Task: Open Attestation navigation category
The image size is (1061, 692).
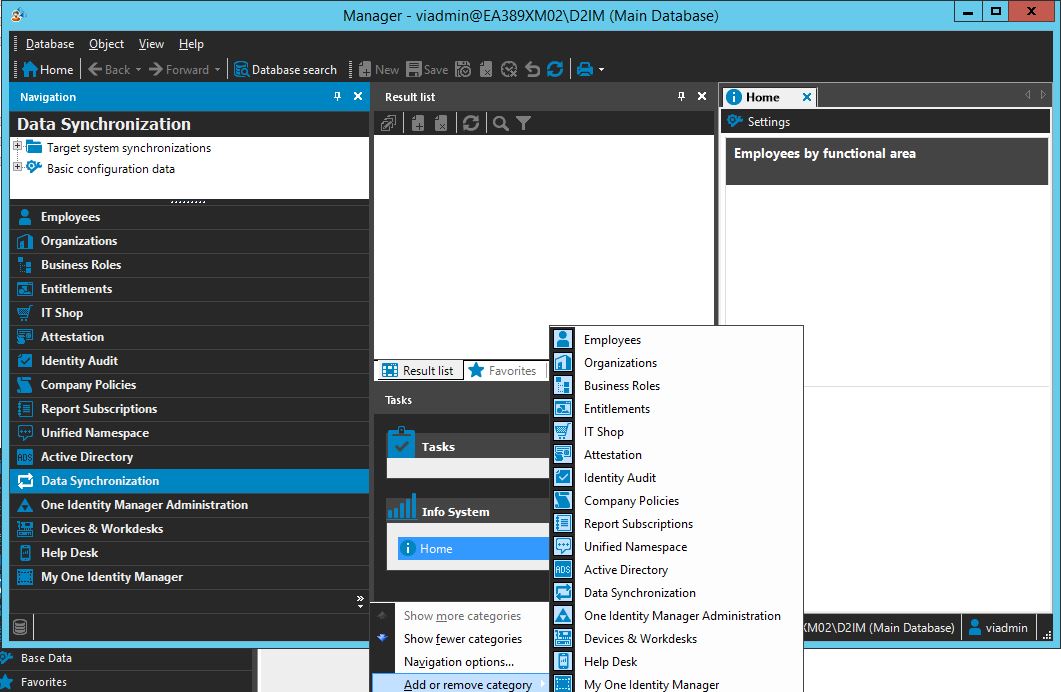Action: click(x=189, y=337)
